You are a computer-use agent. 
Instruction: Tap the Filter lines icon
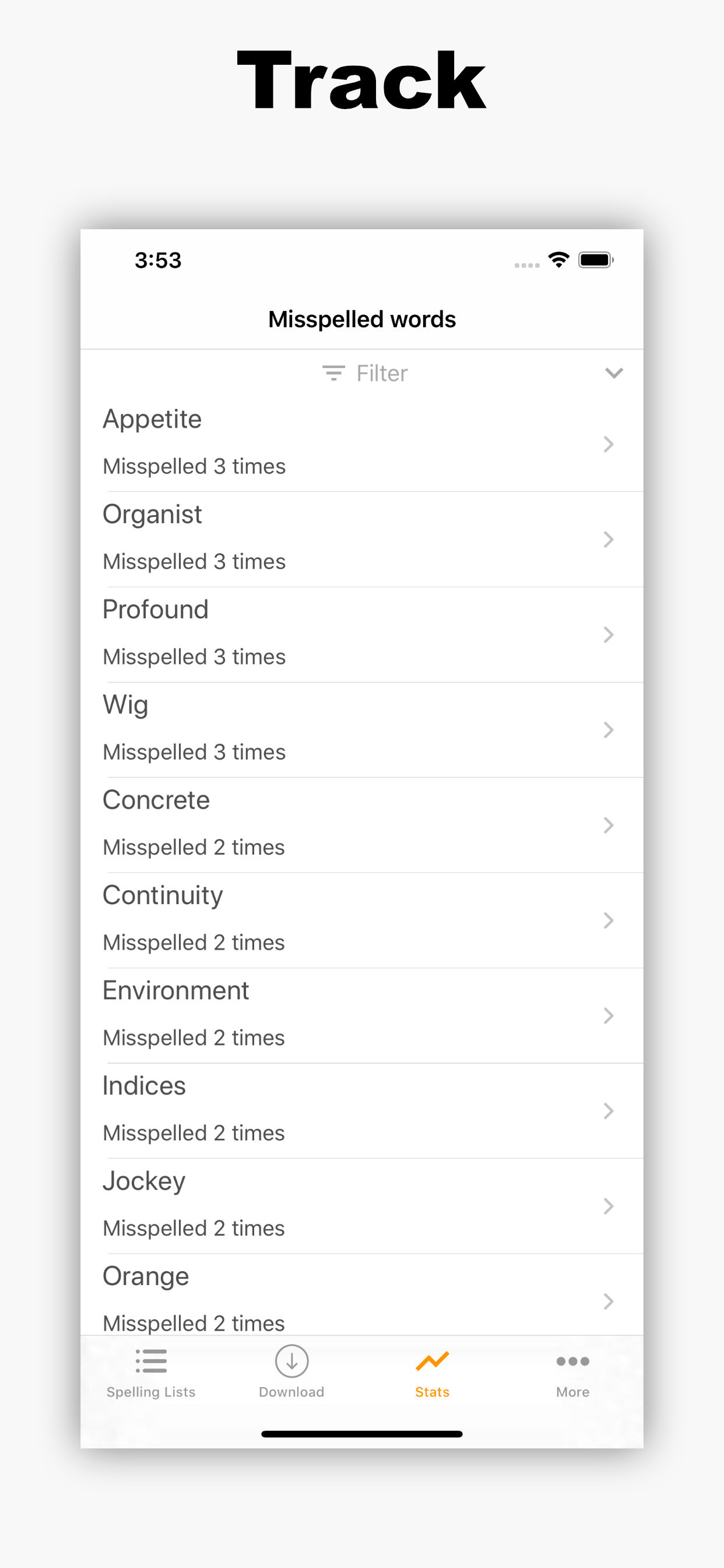[333, 373]
